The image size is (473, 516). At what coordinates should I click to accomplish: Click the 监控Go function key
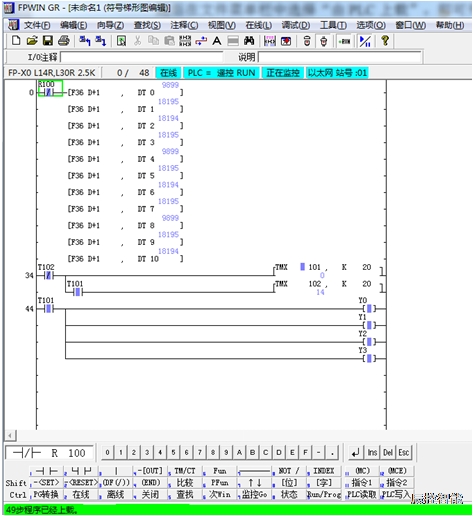(x=254, y=494)
